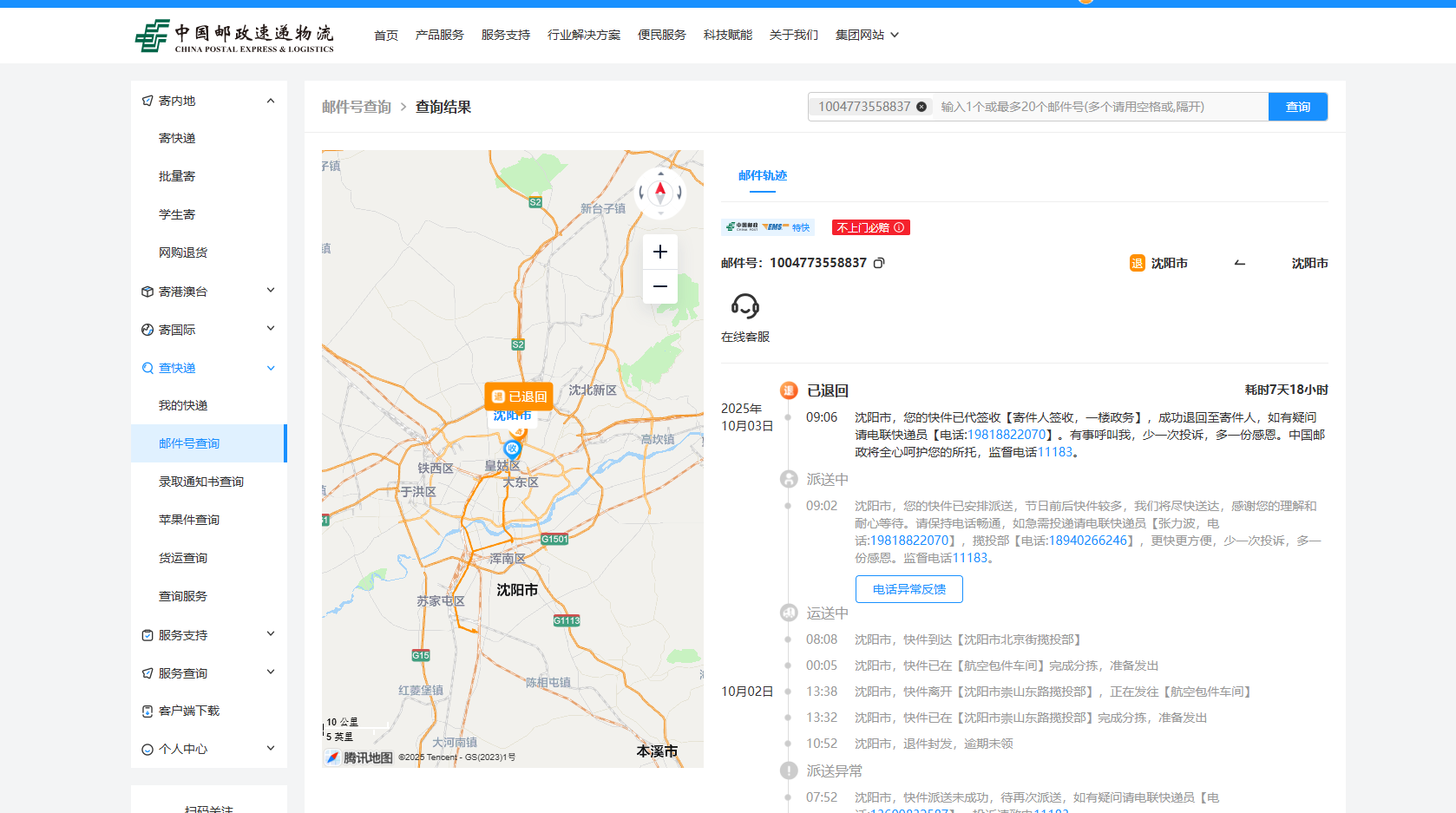
Task: Remove tracking number tag from search box
Action: 921,107
